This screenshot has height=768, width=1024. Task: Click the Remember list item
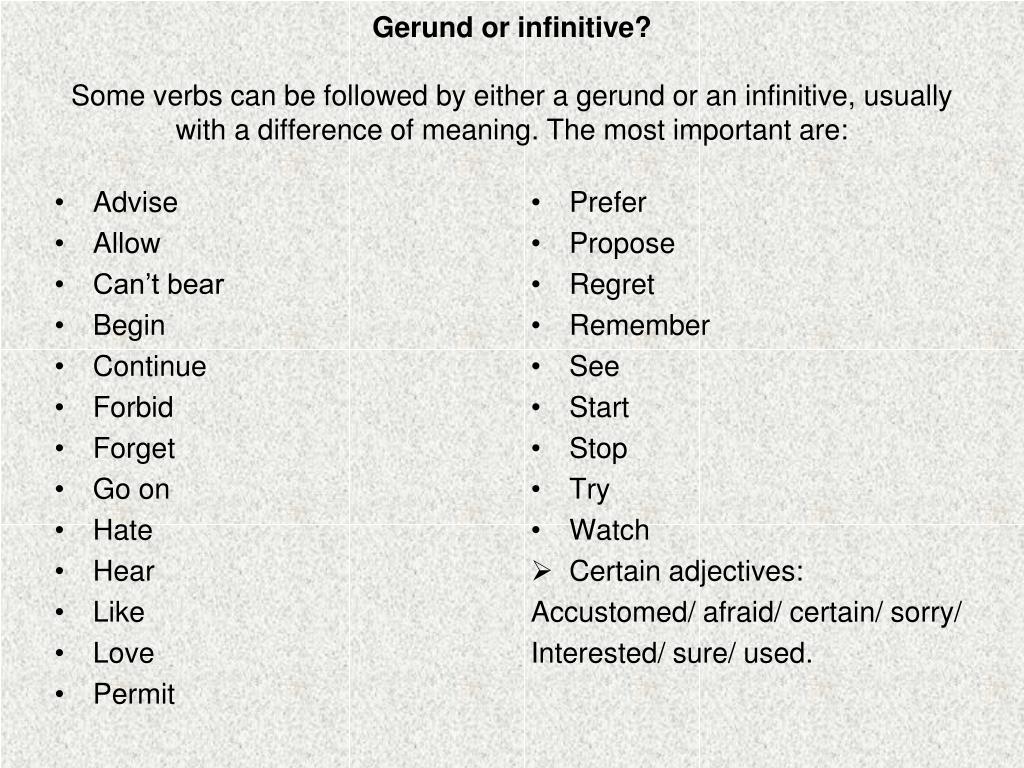639,326
